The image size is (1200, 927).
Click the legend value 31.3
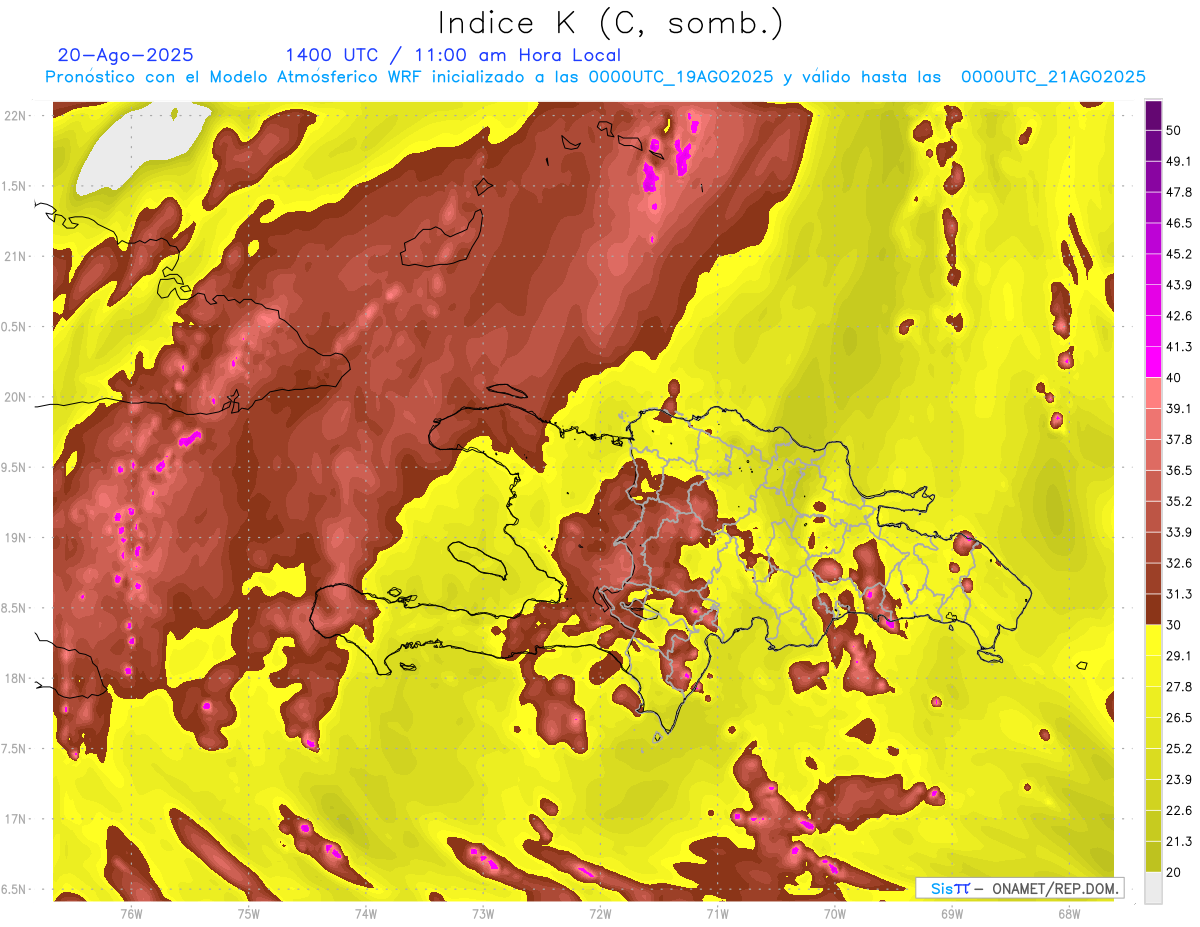point(1179,594)
